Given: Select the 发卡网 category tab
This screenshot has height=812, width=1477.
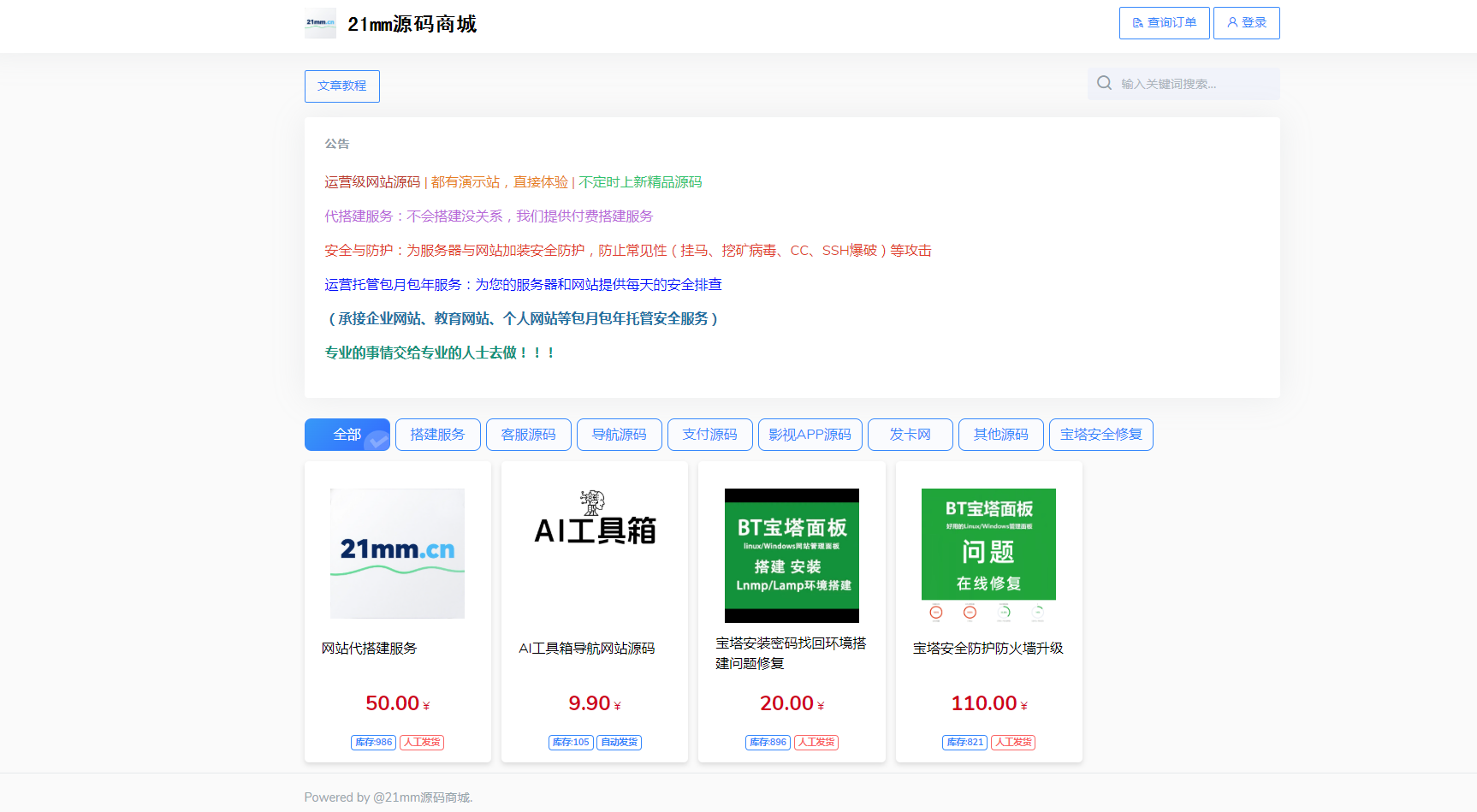Looking at the screenshot, I should pos(911,435).
